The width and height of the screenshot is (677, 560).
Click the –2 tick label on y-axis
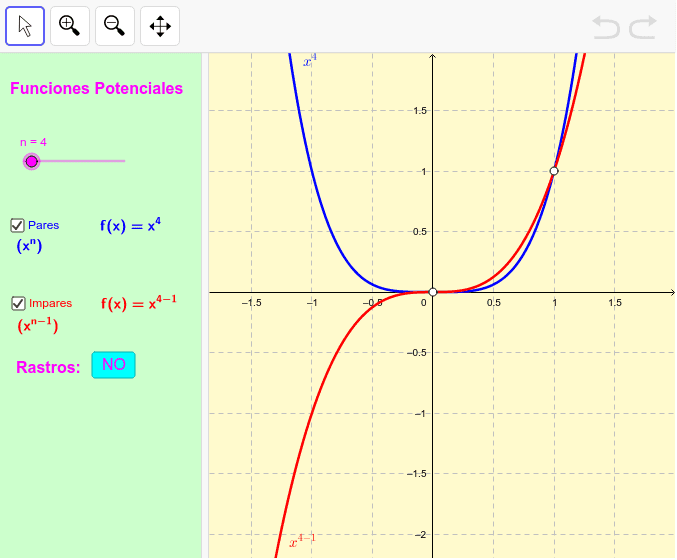(x=420, y=535)
